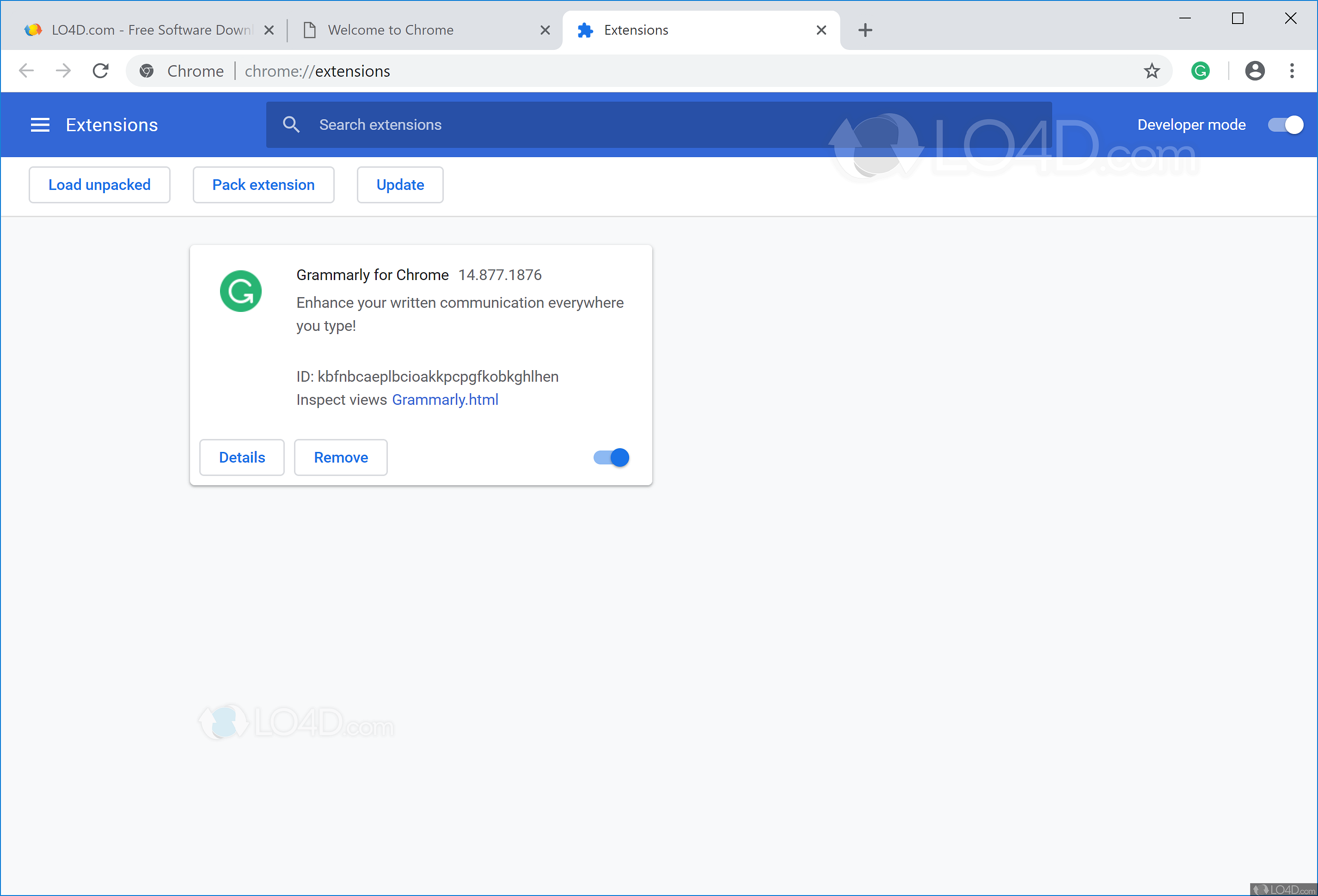This screenshot has height=896, width=1318.
Task: Focus the Search extensions field
Action: click(659, 125)
